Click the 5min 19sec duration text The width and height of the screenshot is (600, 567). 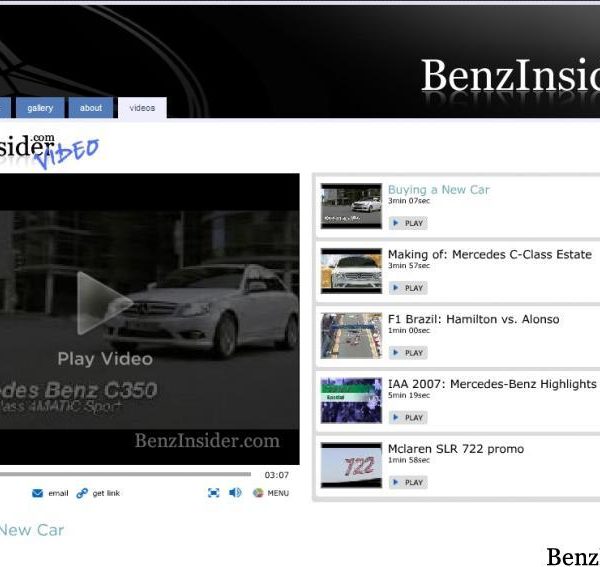[409, 395]
